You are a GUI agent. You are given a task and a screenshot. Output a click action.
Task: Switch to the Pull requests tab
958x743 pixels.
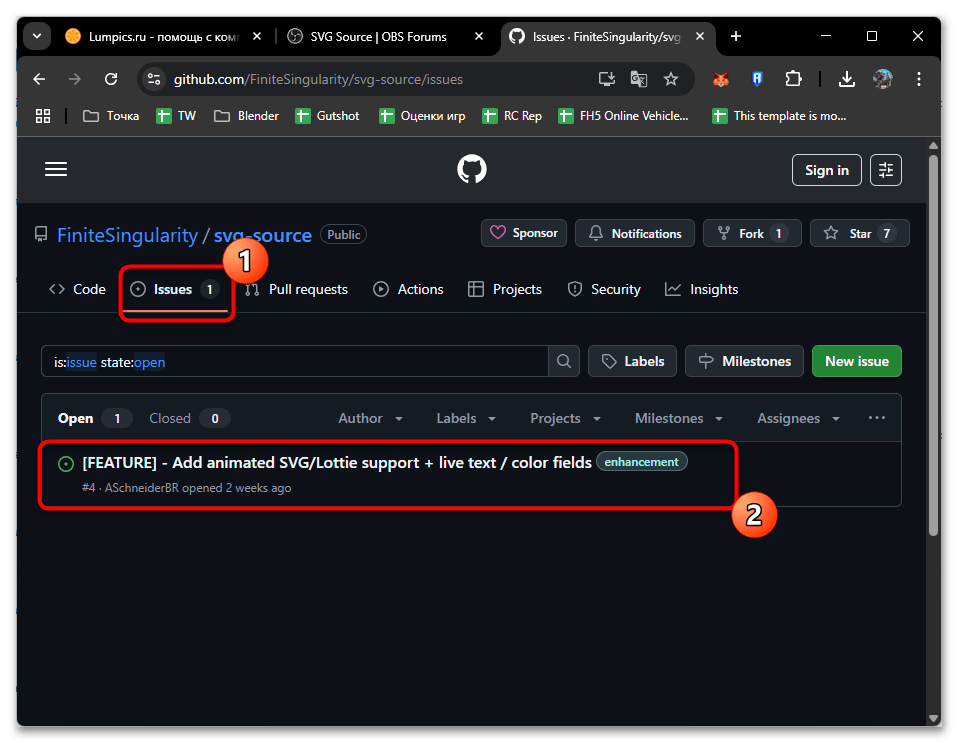(296, 289)
